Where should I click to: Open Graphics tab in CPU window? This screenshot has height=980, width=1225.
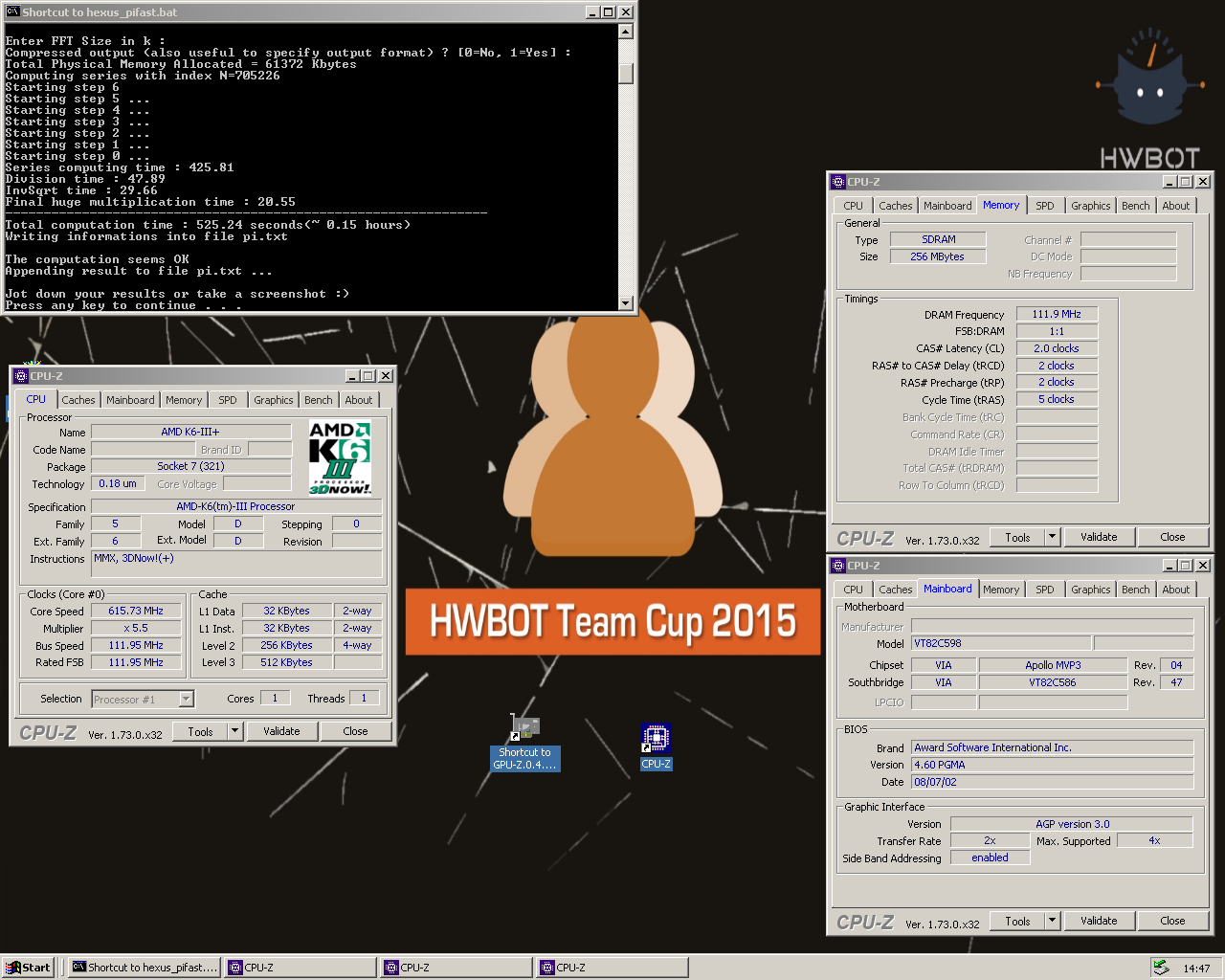[x=274, y=400]
